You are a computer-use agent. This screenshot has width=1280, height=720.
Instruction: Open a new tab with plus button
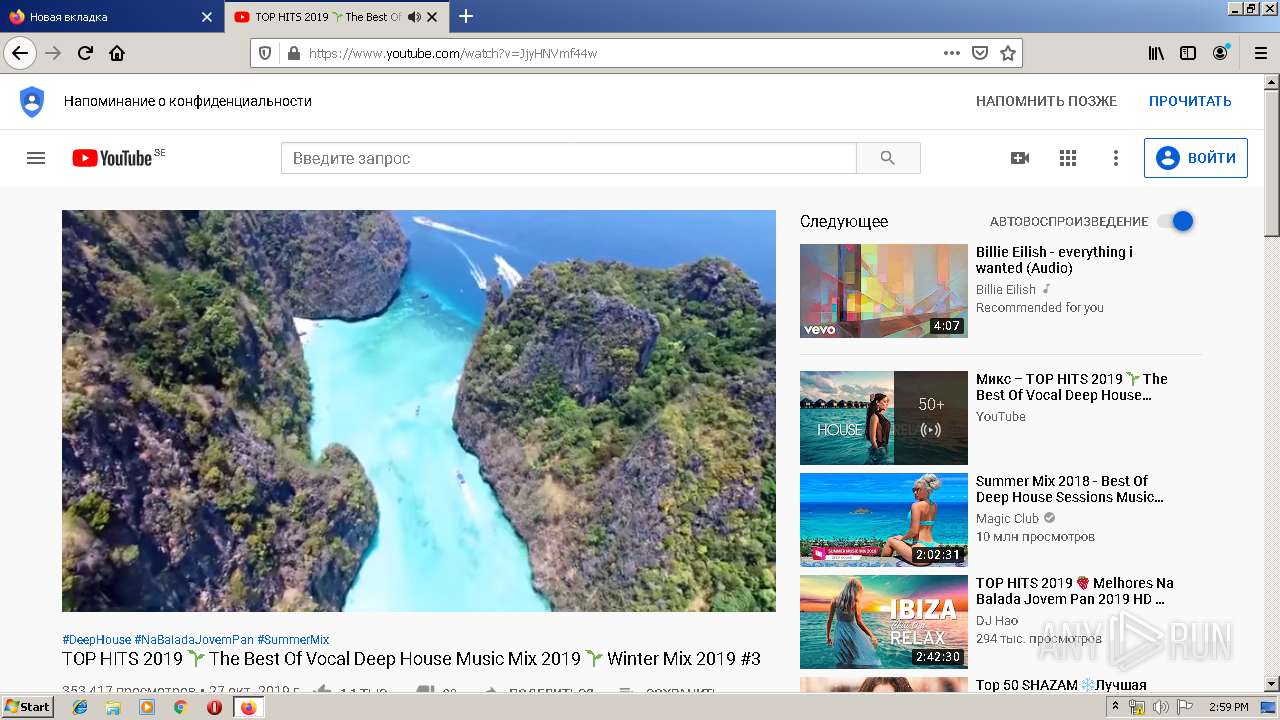(466, 16)
